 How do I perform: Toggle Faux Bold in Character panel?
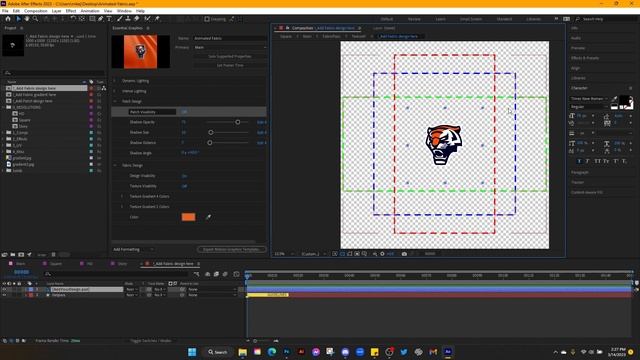(x=579, y=161)
